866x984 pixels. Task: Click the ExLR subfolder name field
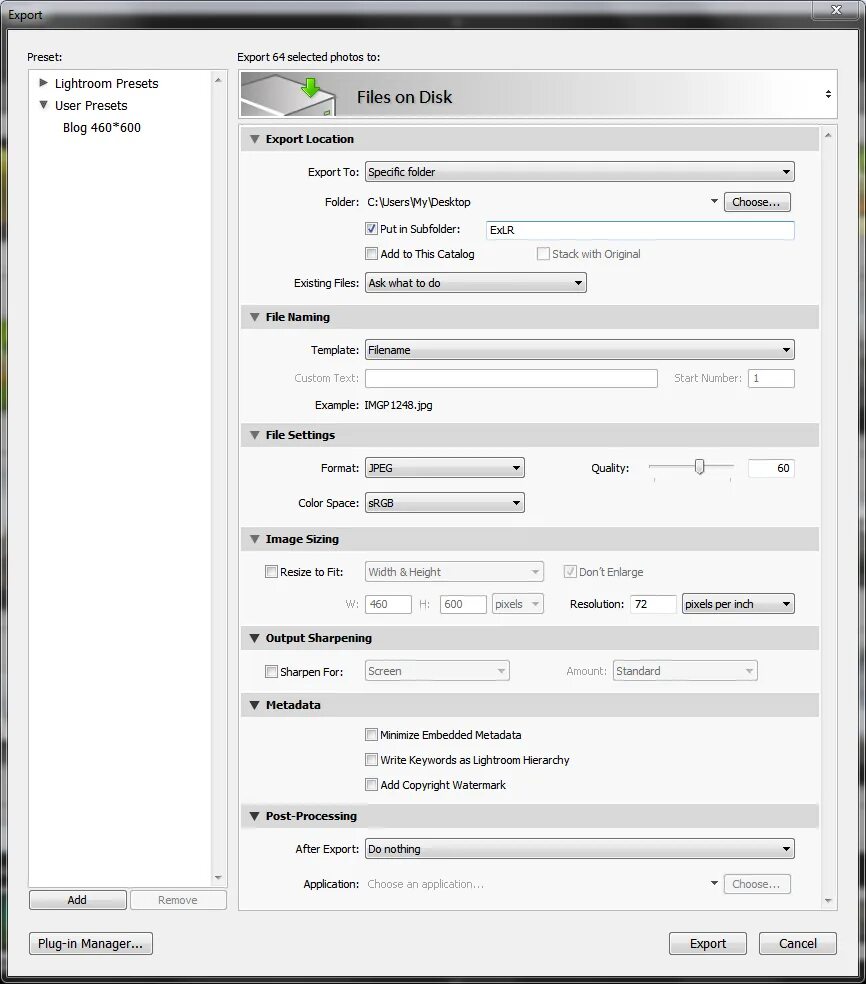point(640,230)
